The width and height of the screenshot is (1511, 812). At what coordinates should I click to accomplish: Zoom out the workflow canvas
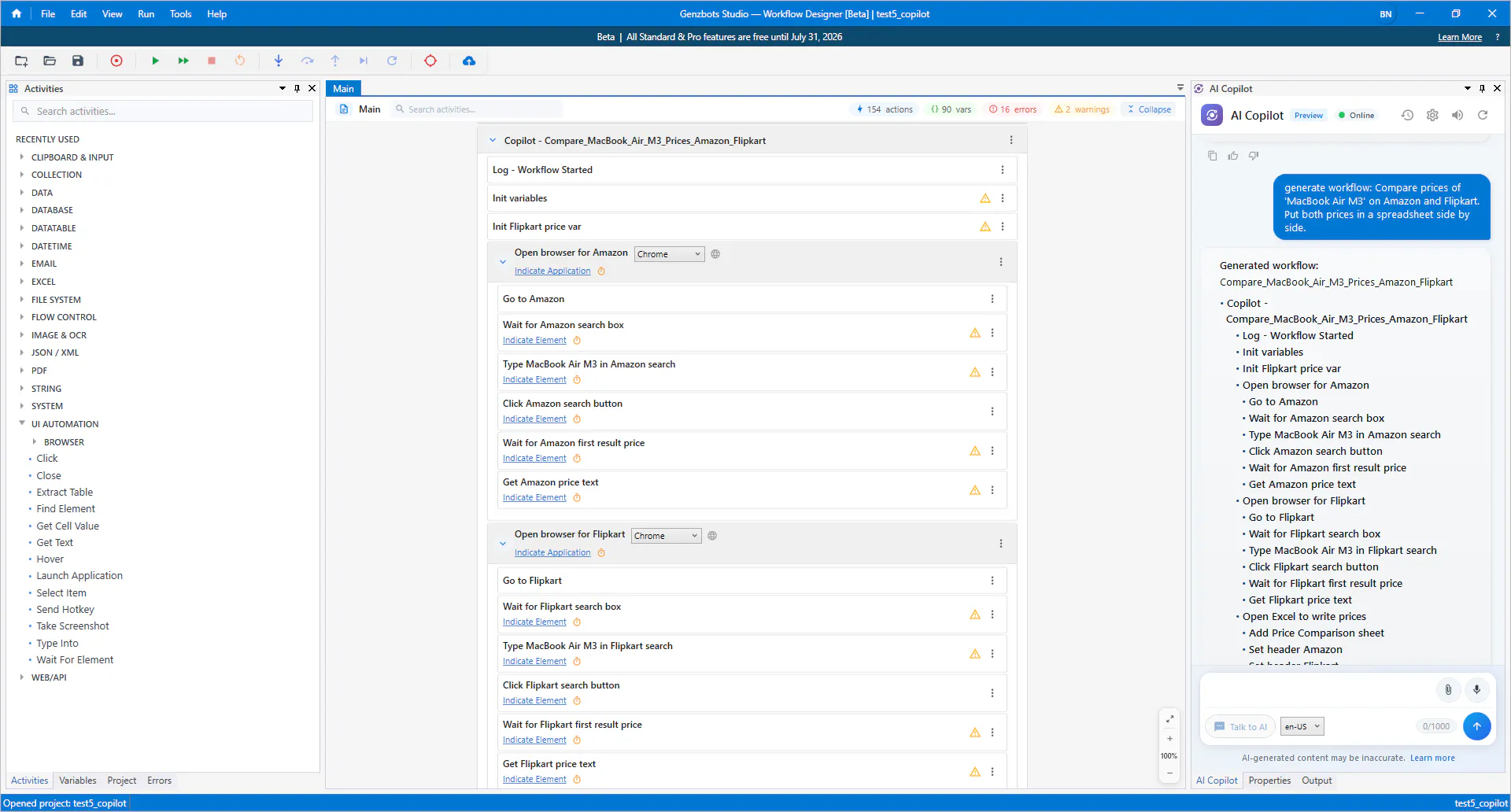pos(1169,773)
